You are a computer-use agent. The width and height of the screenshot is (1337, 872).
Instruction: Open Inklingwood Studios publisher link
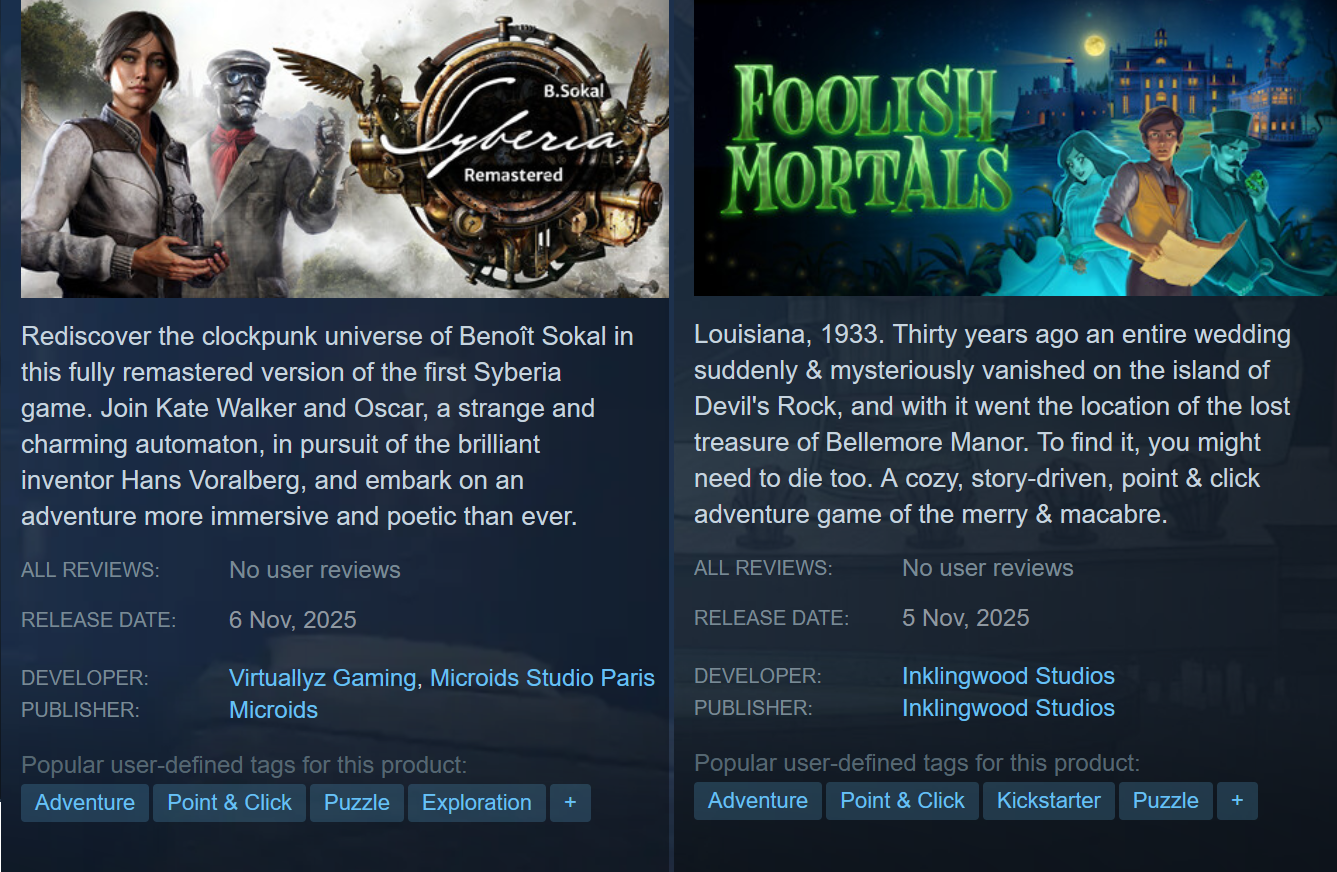point(1008,708)
